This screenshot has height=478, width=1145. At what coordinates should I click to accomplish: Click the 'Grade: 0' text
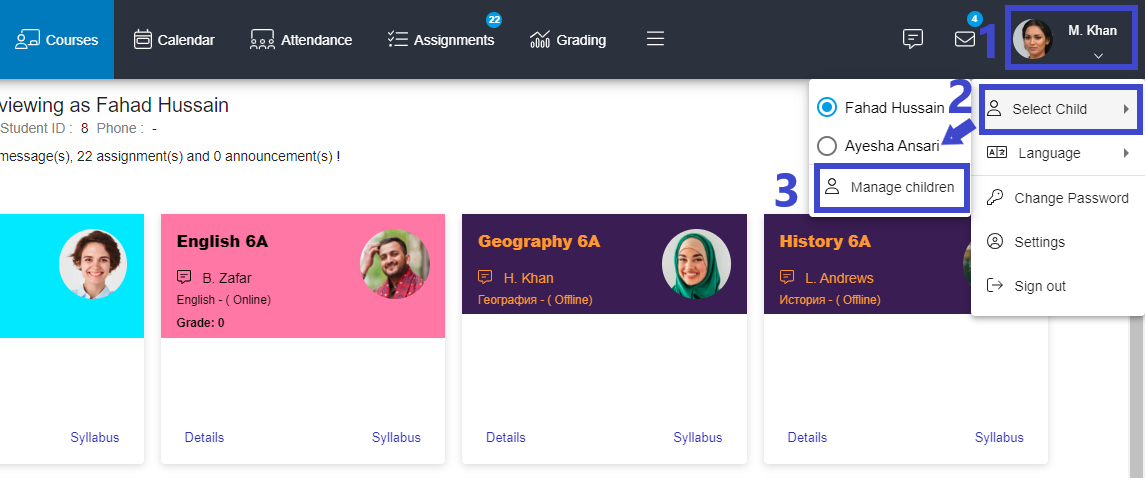(201, 323)
